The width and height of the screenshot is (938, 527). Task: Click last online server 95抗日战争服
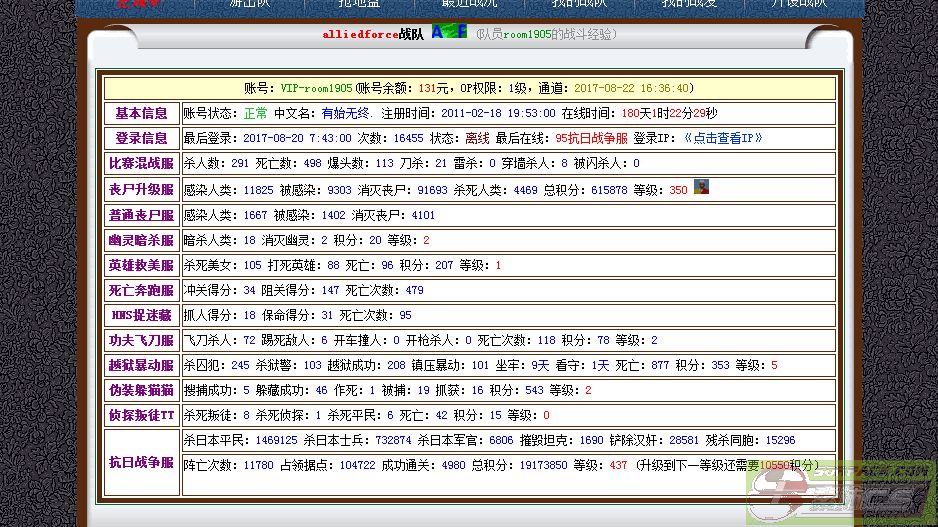tap(591, 138)
